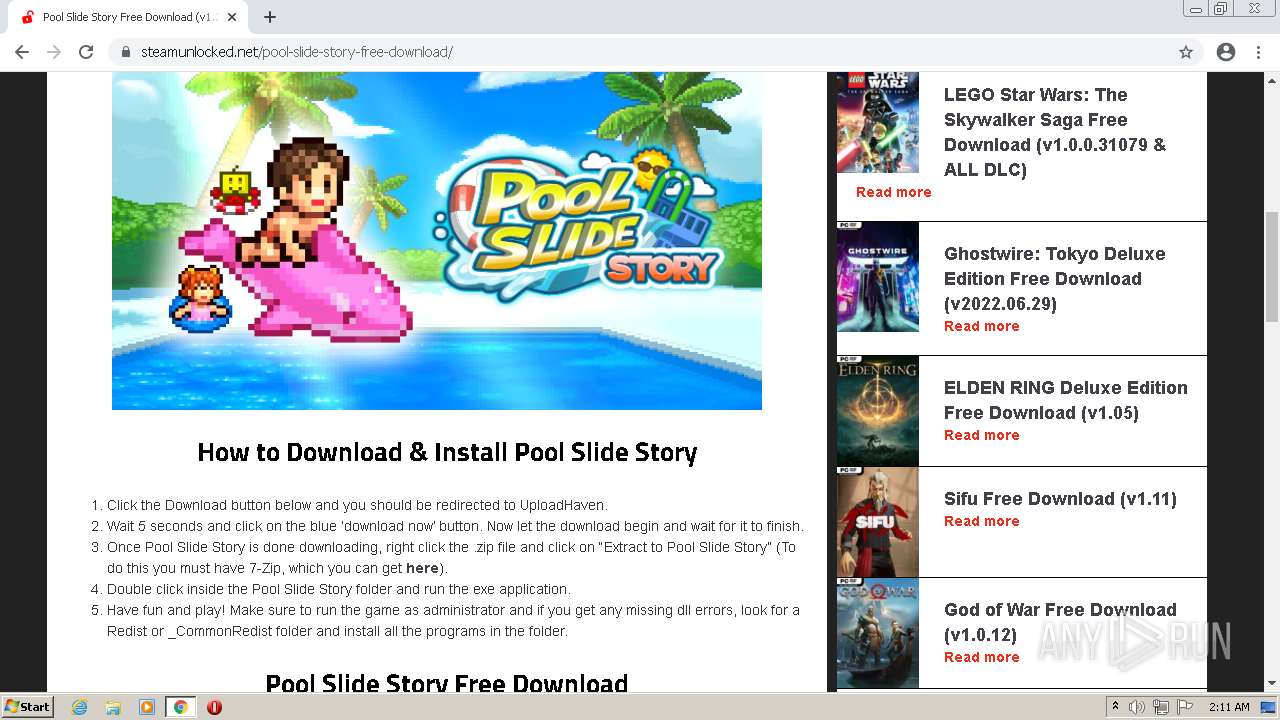The height and width of the screenshot is (720, 1280).
Task: Click step 4 about running the exe
Action: pyautogui.click(x=339, y=589)
